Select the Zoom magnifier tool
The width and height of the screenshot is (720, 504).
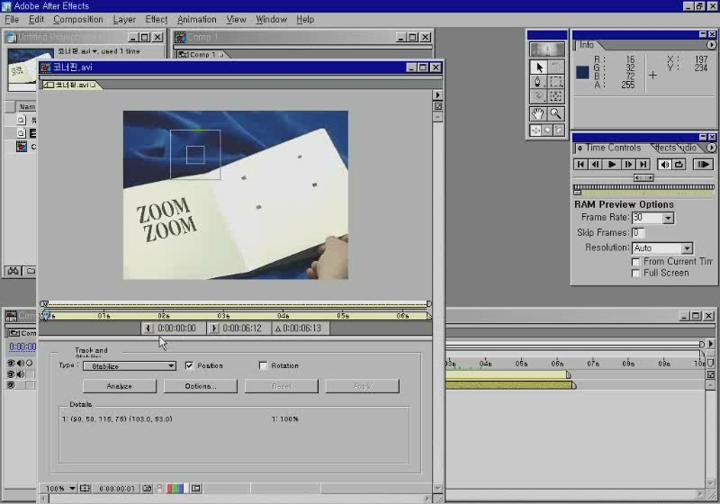click(x=556, y=113)
